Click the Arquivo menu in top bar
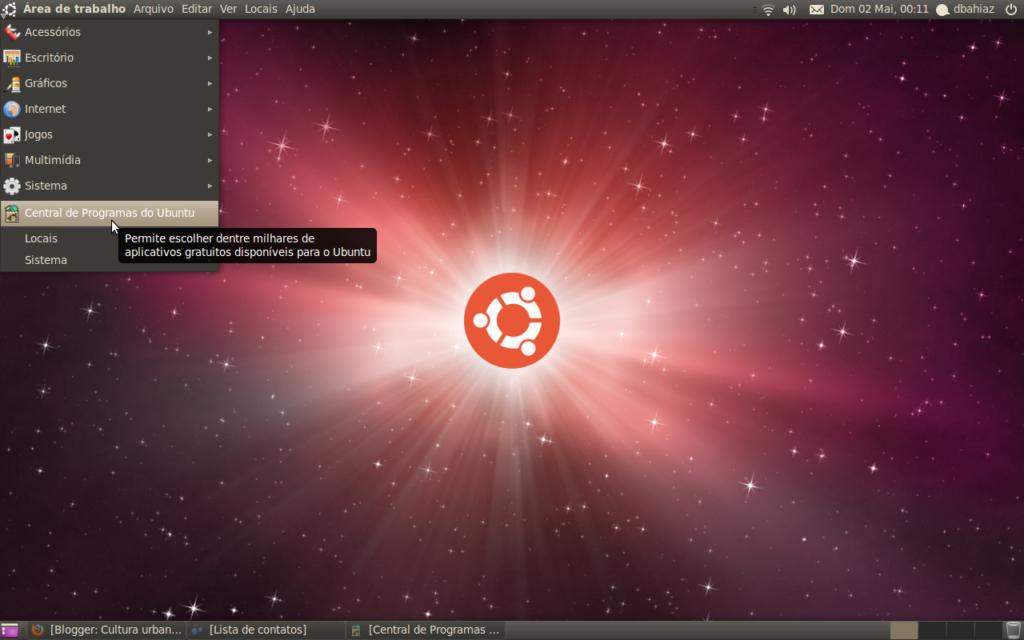 point(153,9)
